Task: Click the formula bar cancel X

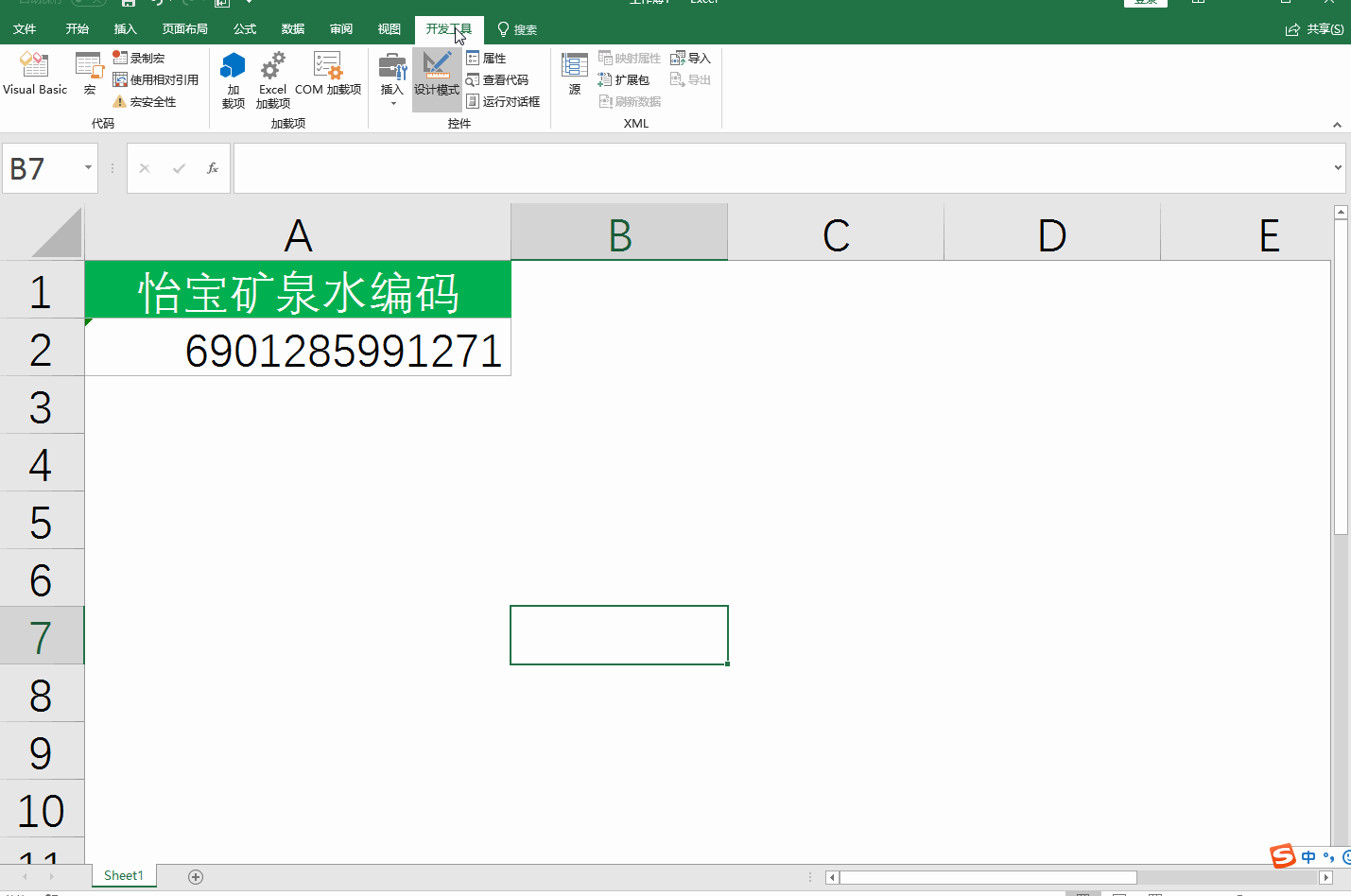Action: click(x=145, y=168)
